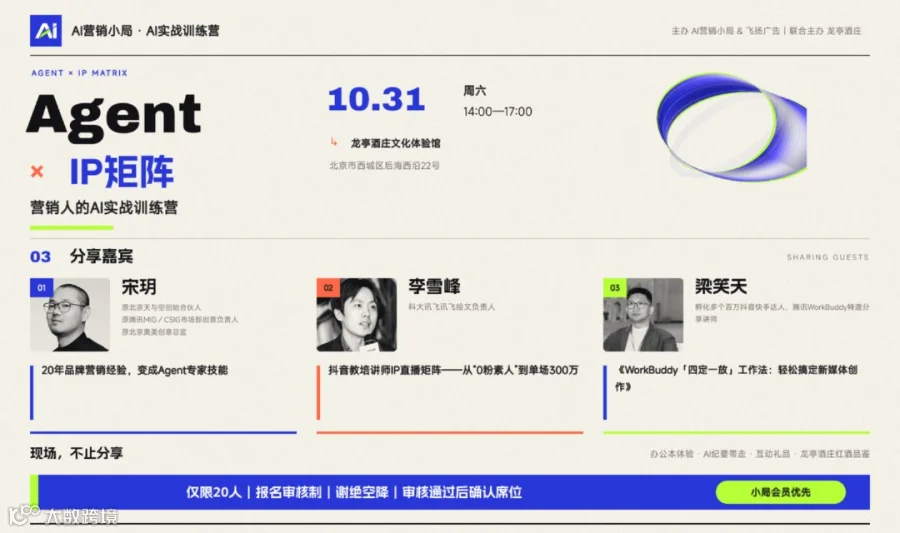Click the section number 03

(x=40, y=256)
